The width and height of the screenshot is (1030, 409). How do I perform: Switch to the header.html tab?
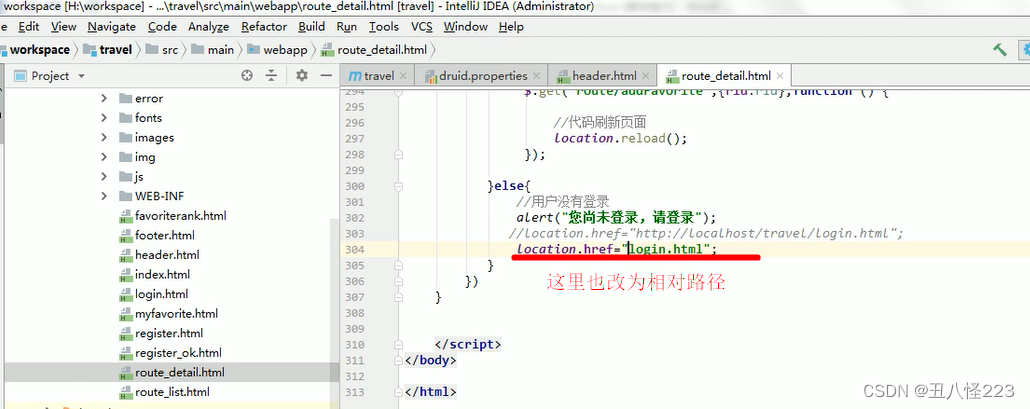coord(603,75)
